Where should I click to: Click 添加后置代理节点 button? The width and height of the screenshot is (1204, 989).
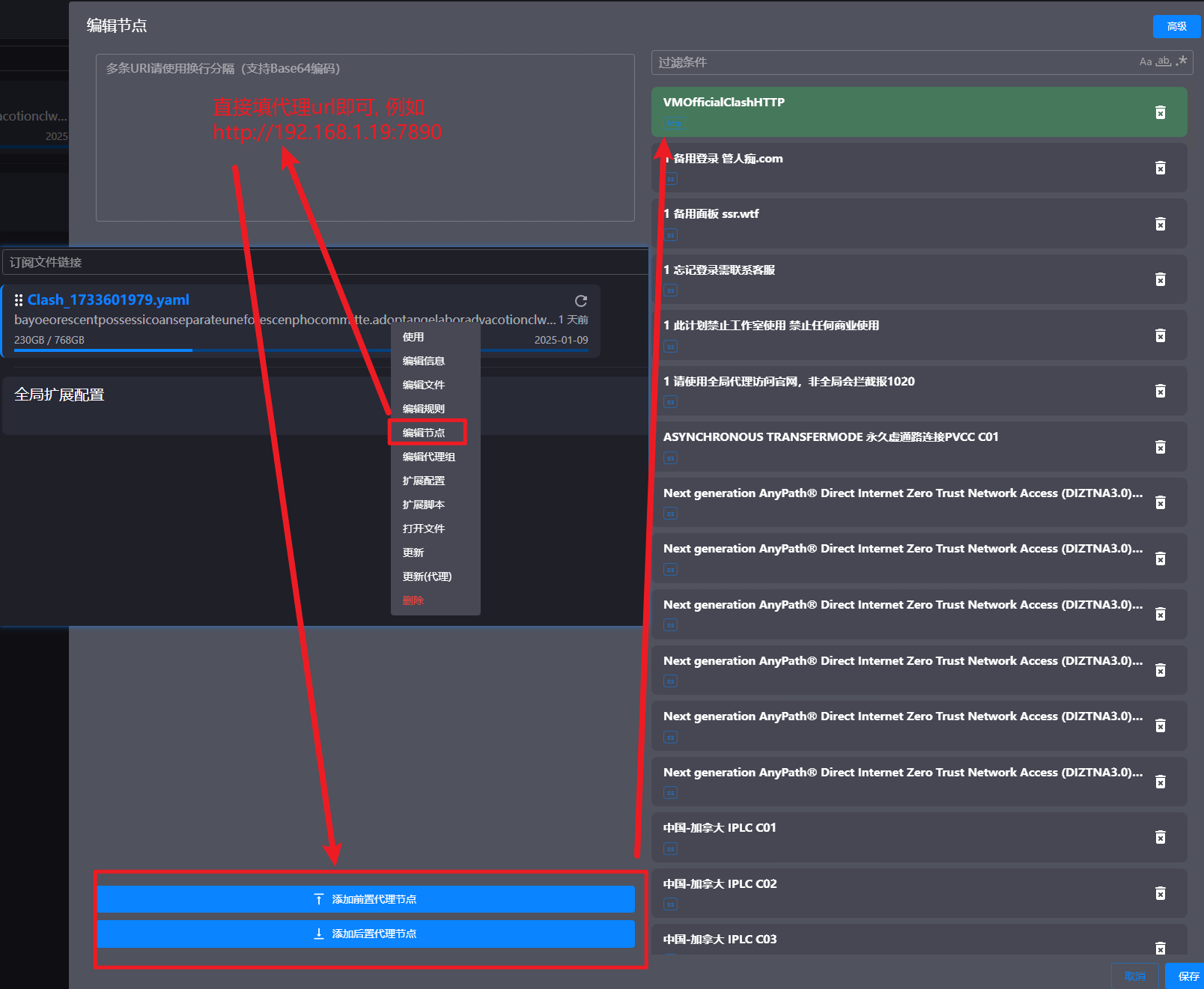365,934
